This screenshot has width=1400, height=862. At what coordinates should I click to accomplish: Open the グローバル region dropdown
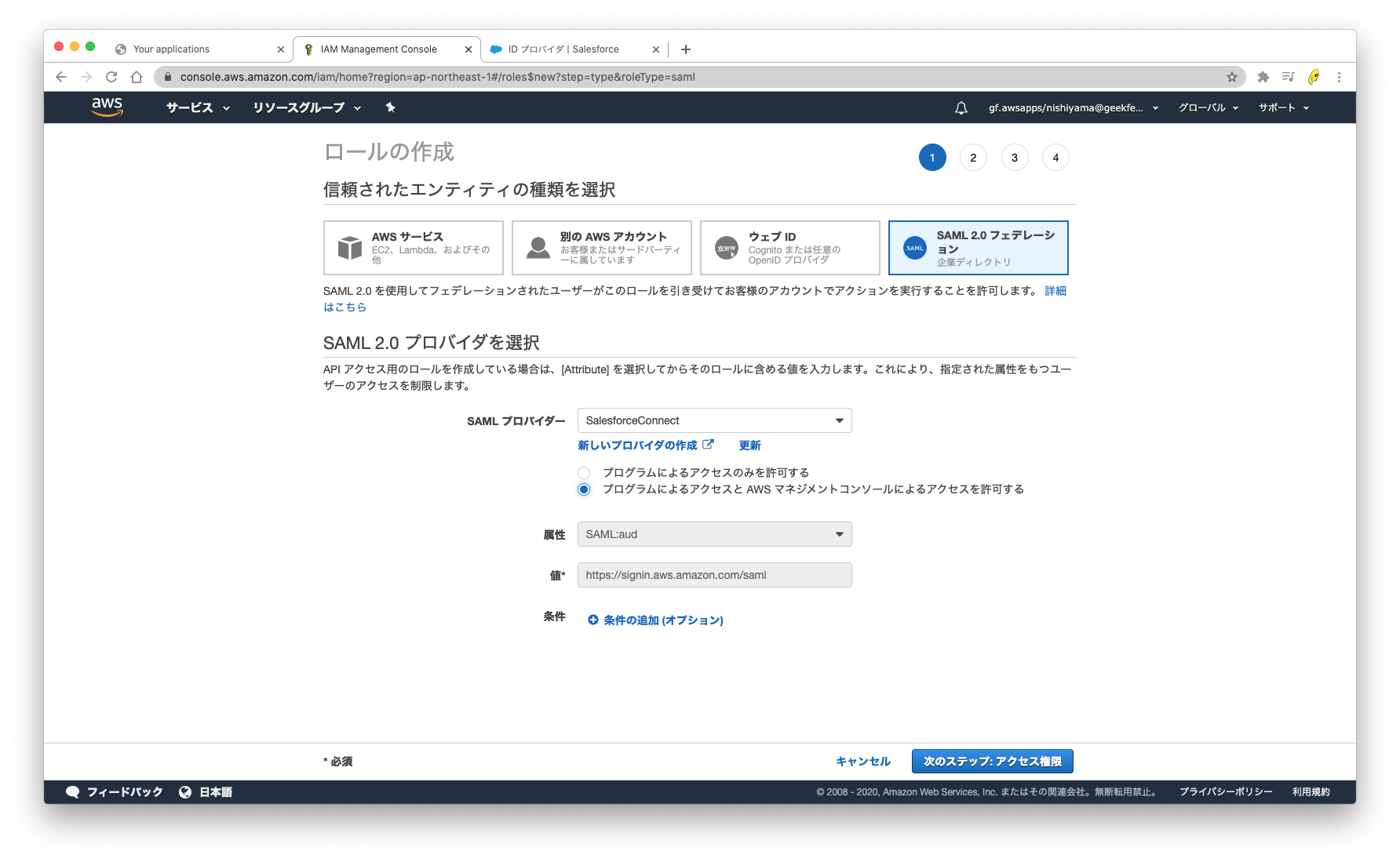[1209, 107]
